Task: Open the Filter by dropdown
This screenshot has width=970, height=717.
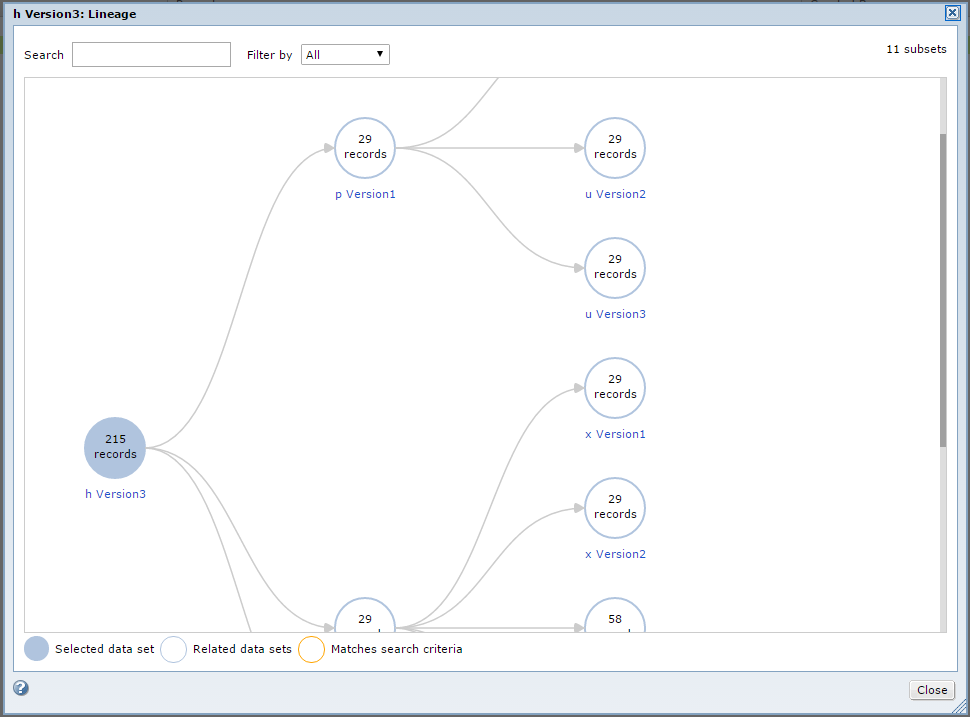Action: tap(345, 55)
